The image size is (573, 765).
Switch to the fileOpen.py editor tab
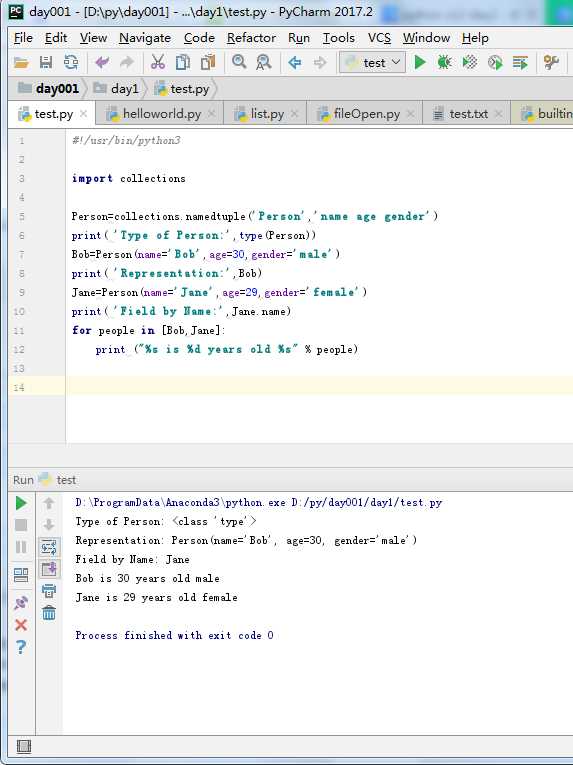coord(365,114)
